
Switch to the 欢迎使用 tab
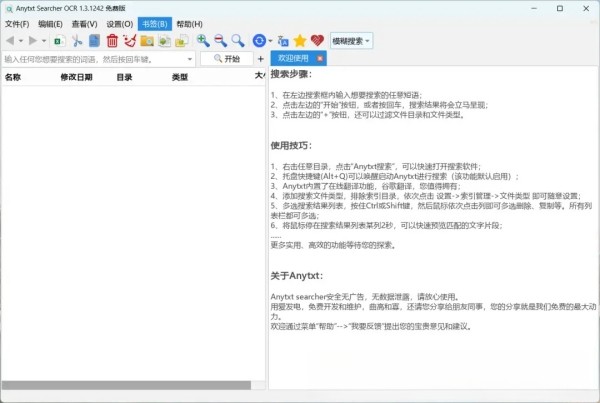coord(292,59)
